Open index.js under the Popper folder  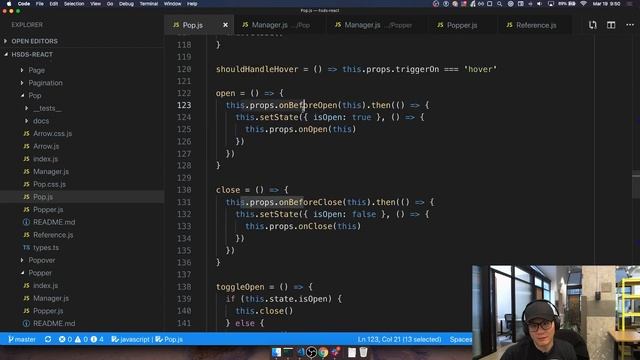(x=45, y=285)
